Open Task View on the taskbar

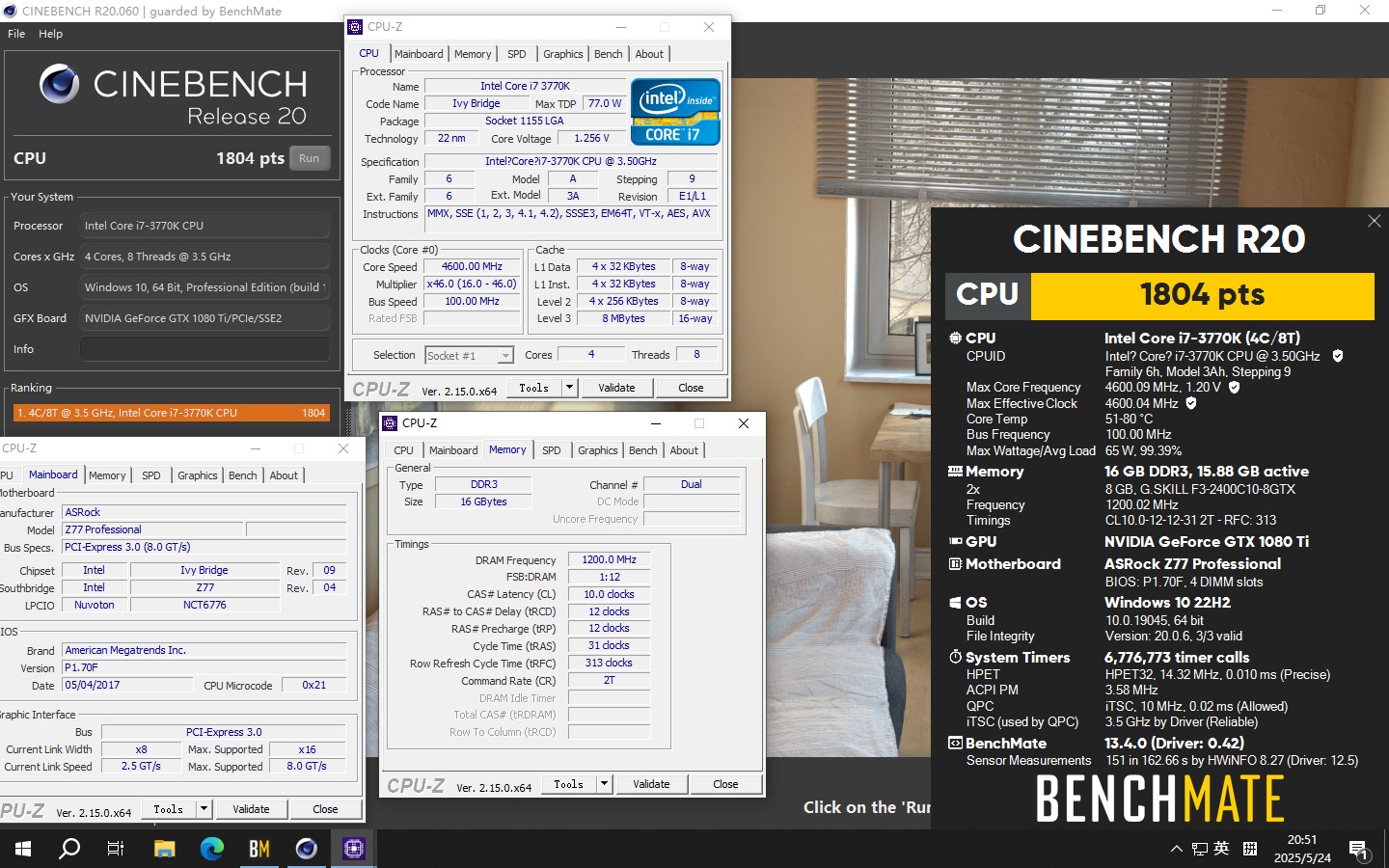(116, 849)
